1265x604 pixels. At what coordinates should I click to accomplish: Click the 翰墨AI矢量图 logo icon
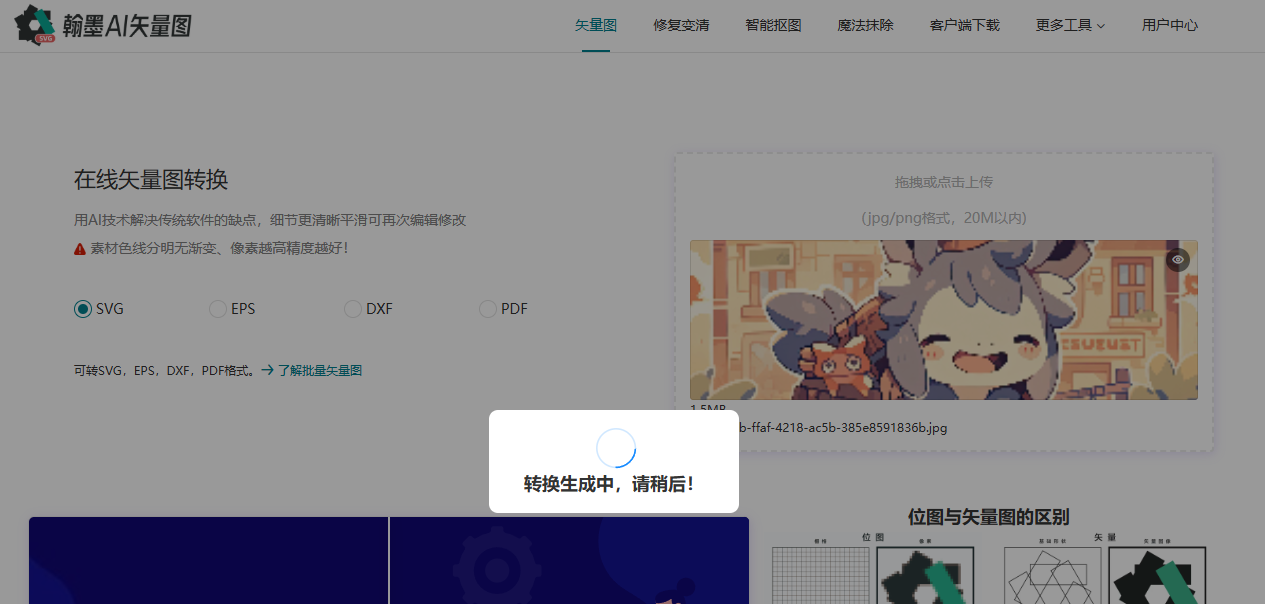click(x=34, y=24)
